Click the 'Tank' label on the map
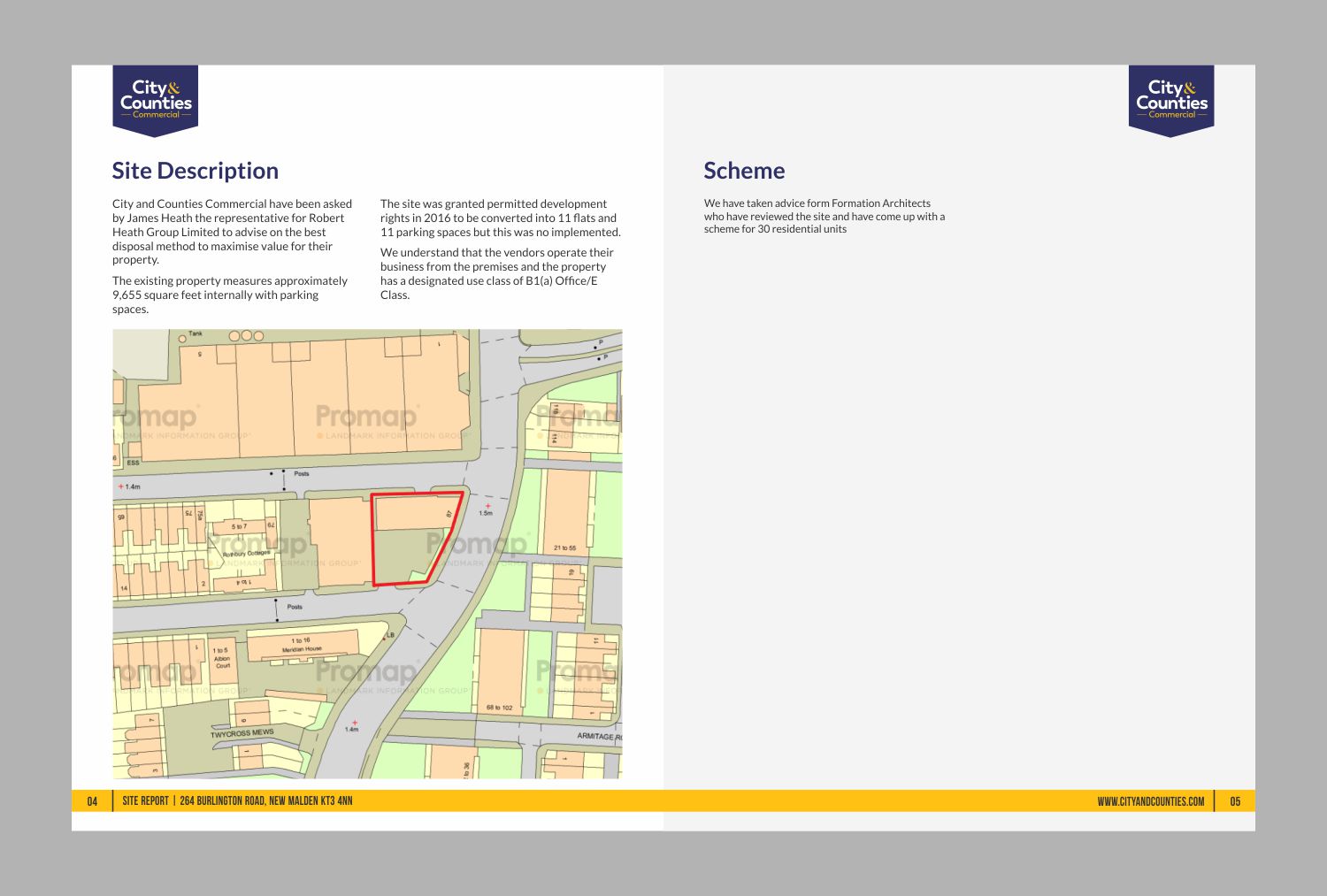The image size is (1327, 896). (x=196, y=333)
